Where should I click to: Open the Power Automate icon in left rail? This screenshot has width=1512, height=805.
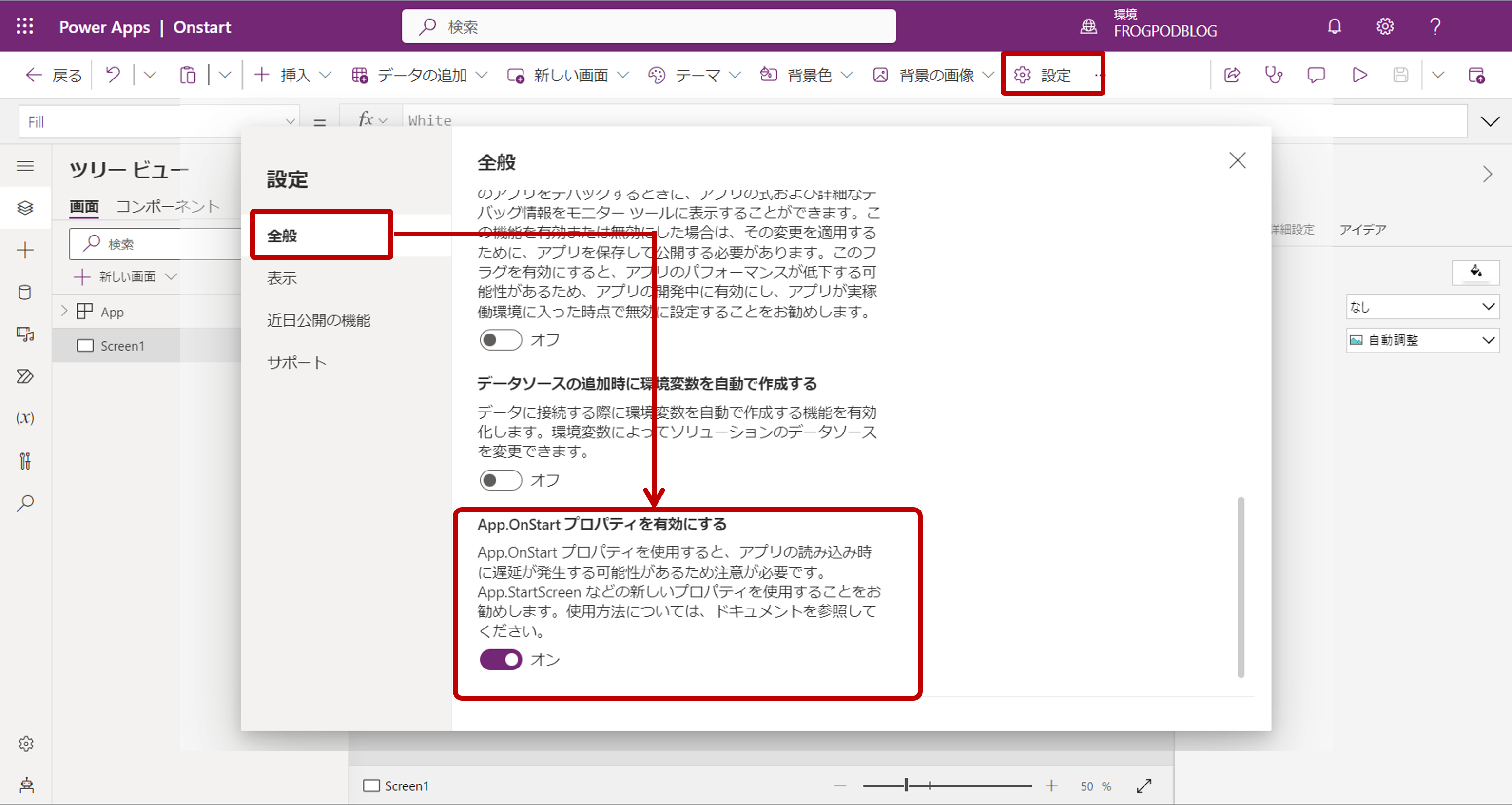pyautogui.click(x=25, y=376)
